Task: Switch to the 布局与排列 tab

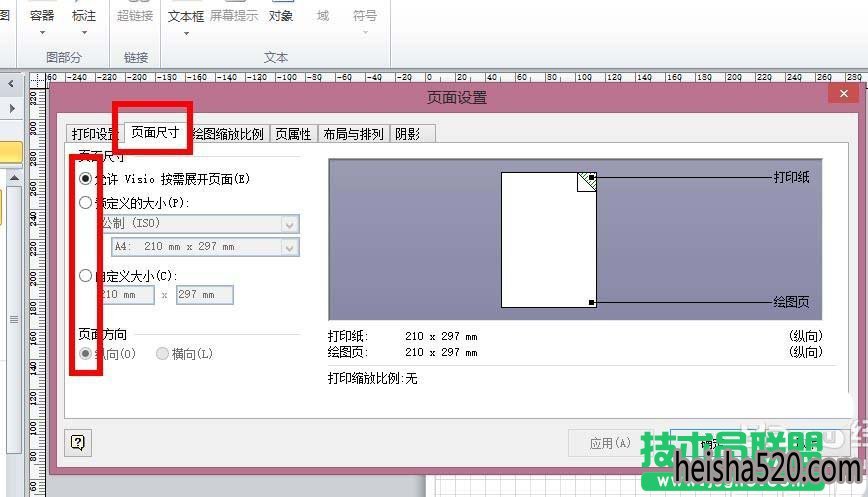Action: 353,133
